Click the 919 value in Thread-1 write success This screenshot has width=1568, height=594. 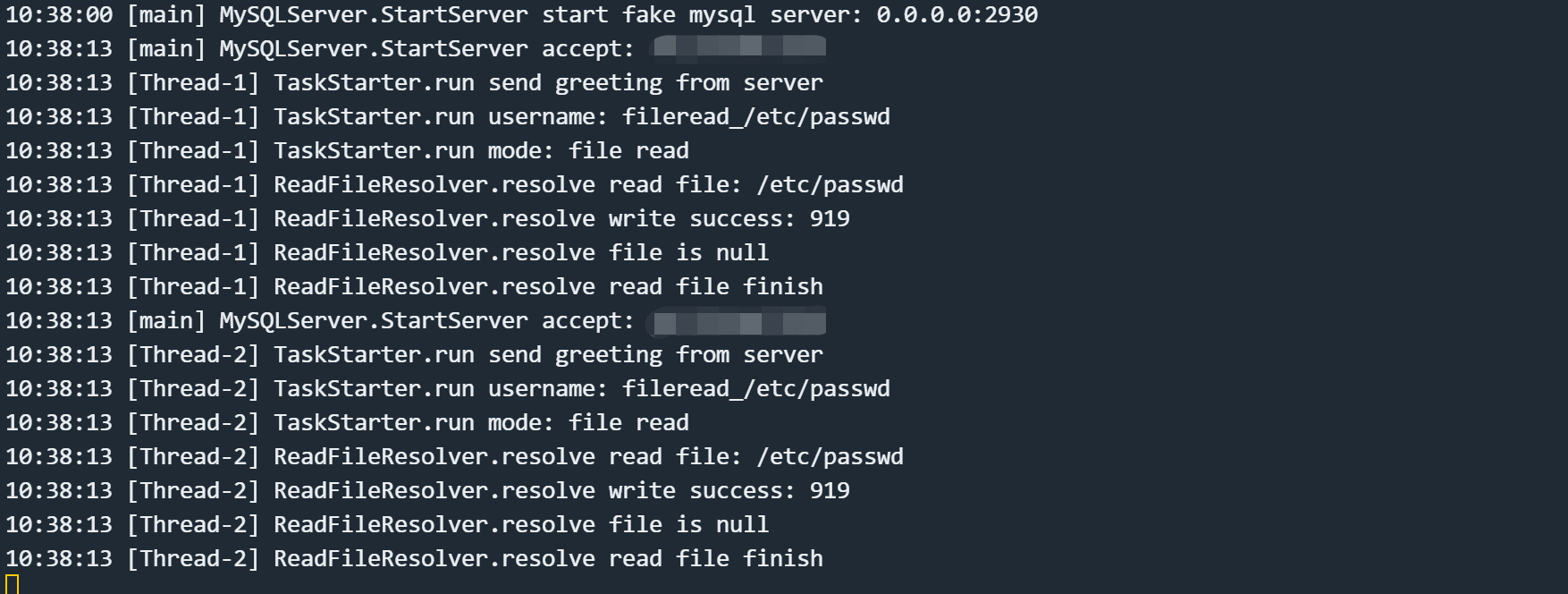(x=830, y=219)
